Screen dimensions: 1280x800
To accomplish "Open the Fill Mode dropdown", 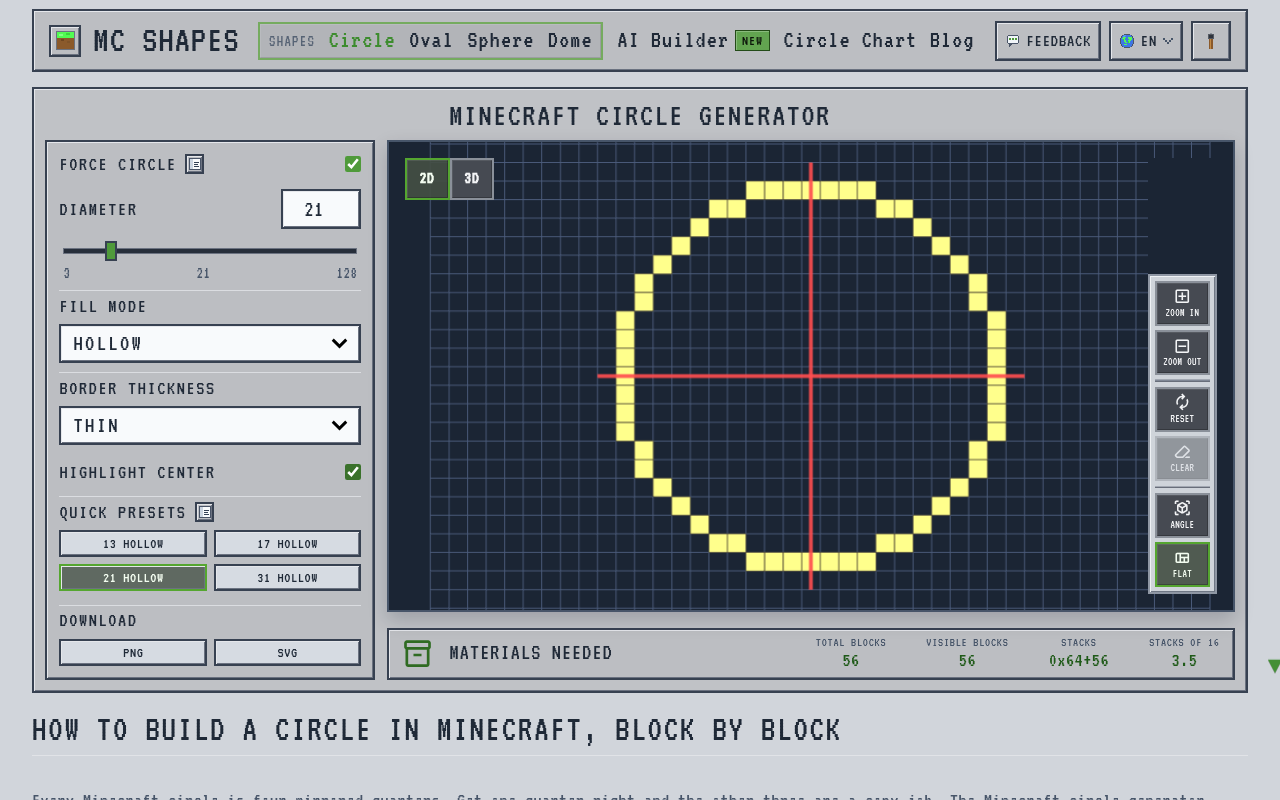I will pyautogui.click(x=210, y=344).
